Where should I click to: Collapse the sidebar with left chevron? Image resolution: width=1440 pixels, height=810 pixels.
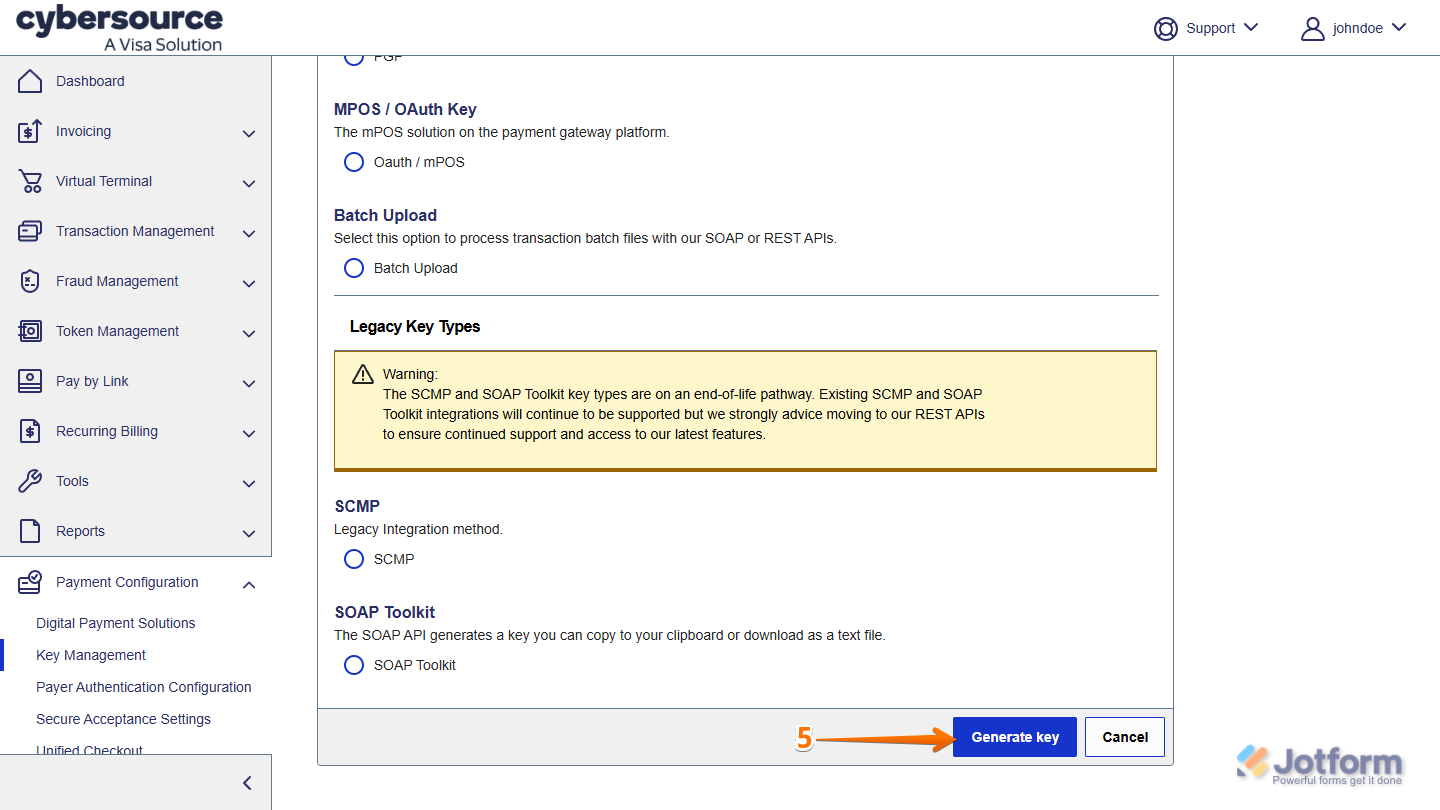tap(247, 783)
